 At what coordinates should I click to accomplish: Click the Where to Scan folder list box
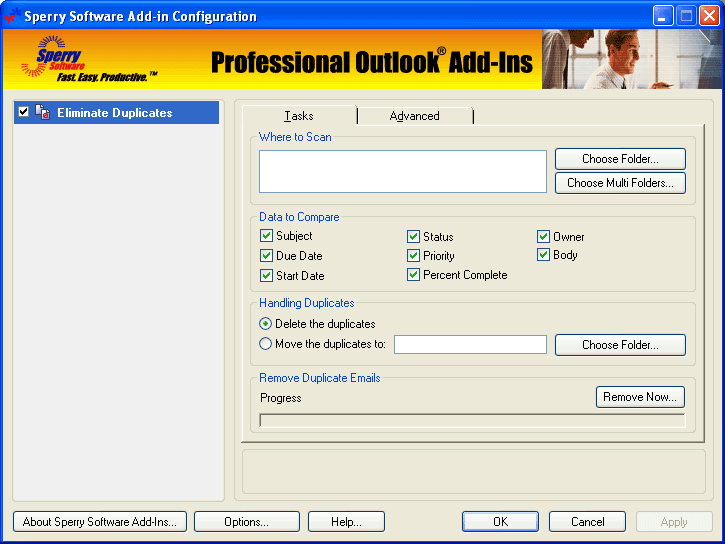403,171
